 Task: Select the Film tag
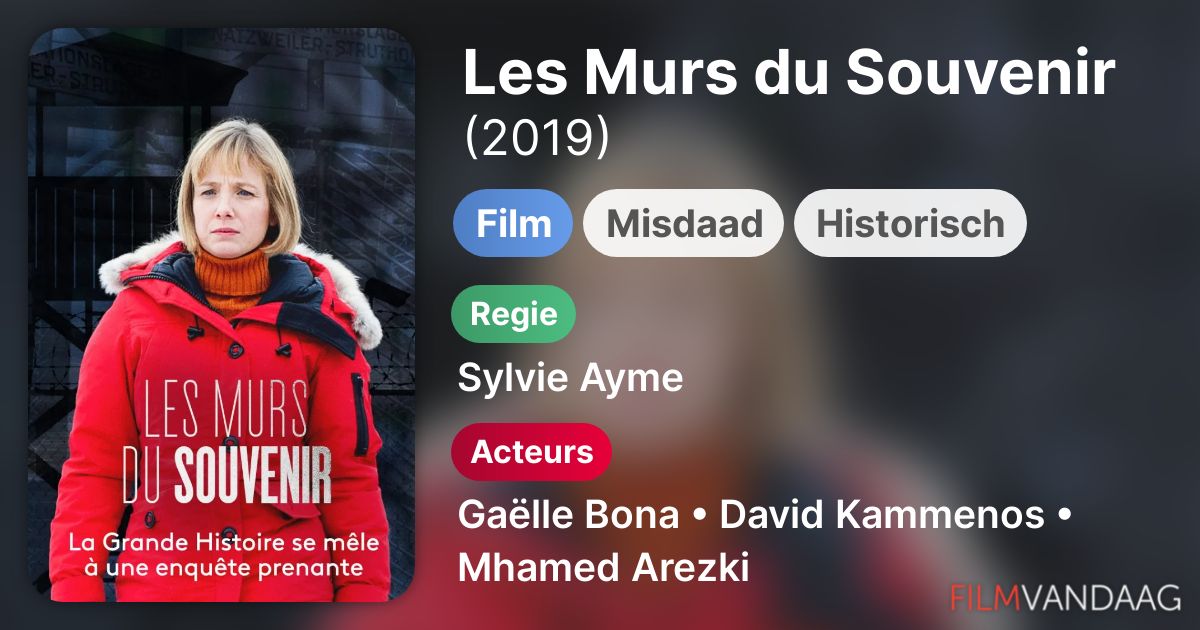(x=513, y=223)
